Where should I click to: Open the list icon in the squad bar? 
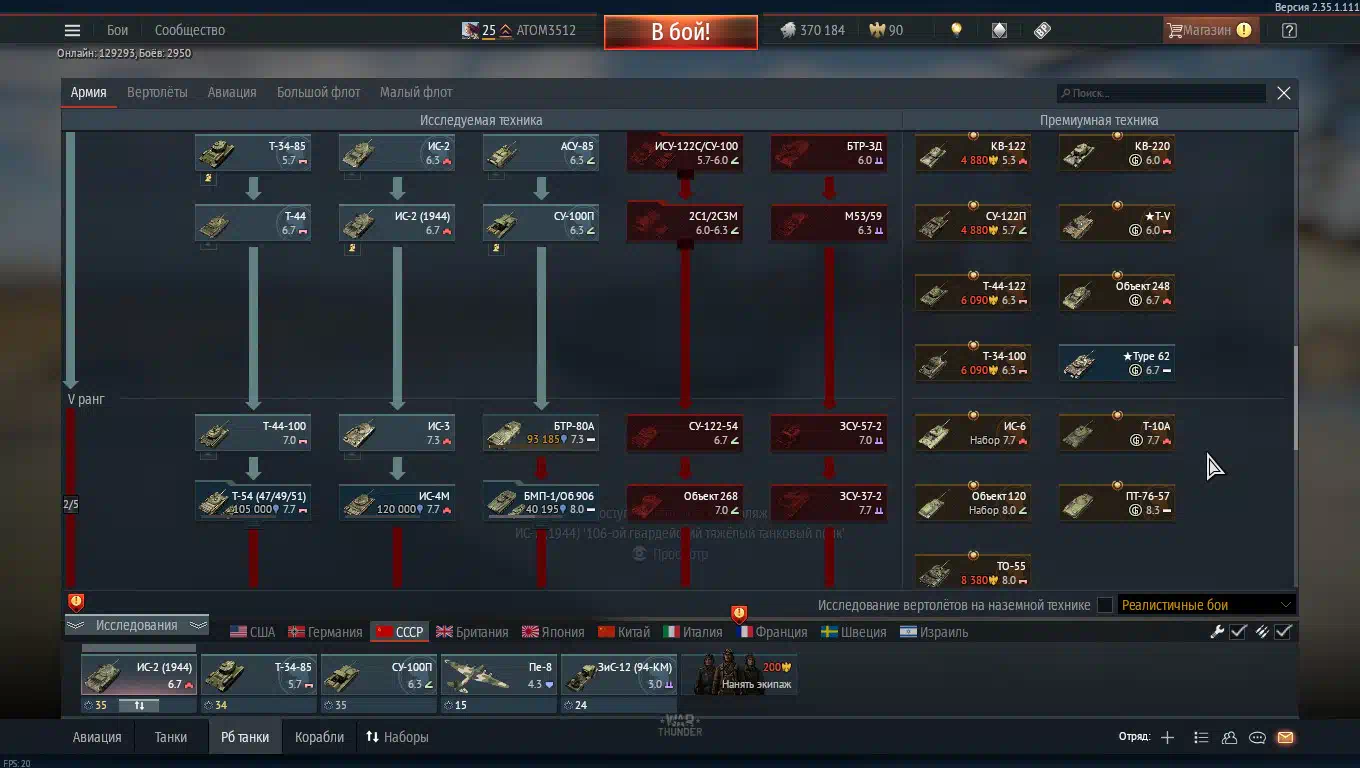tap(1201, 737)
